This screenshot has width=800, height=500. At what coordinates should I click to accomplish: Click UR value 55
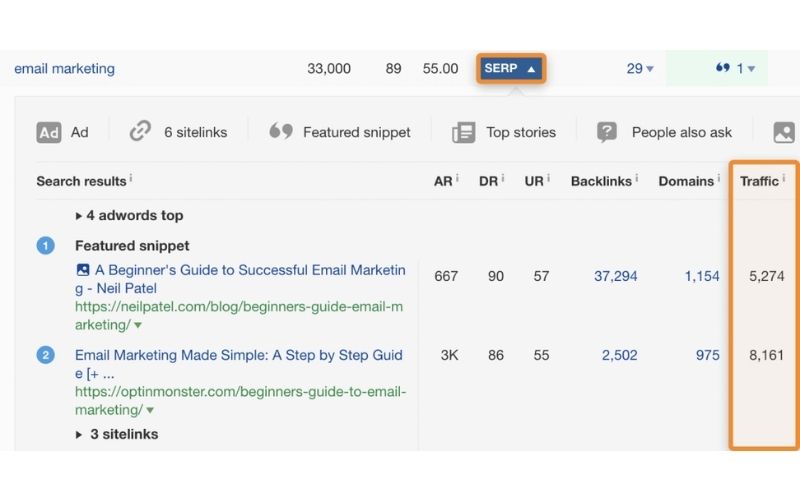pos(541,355)
